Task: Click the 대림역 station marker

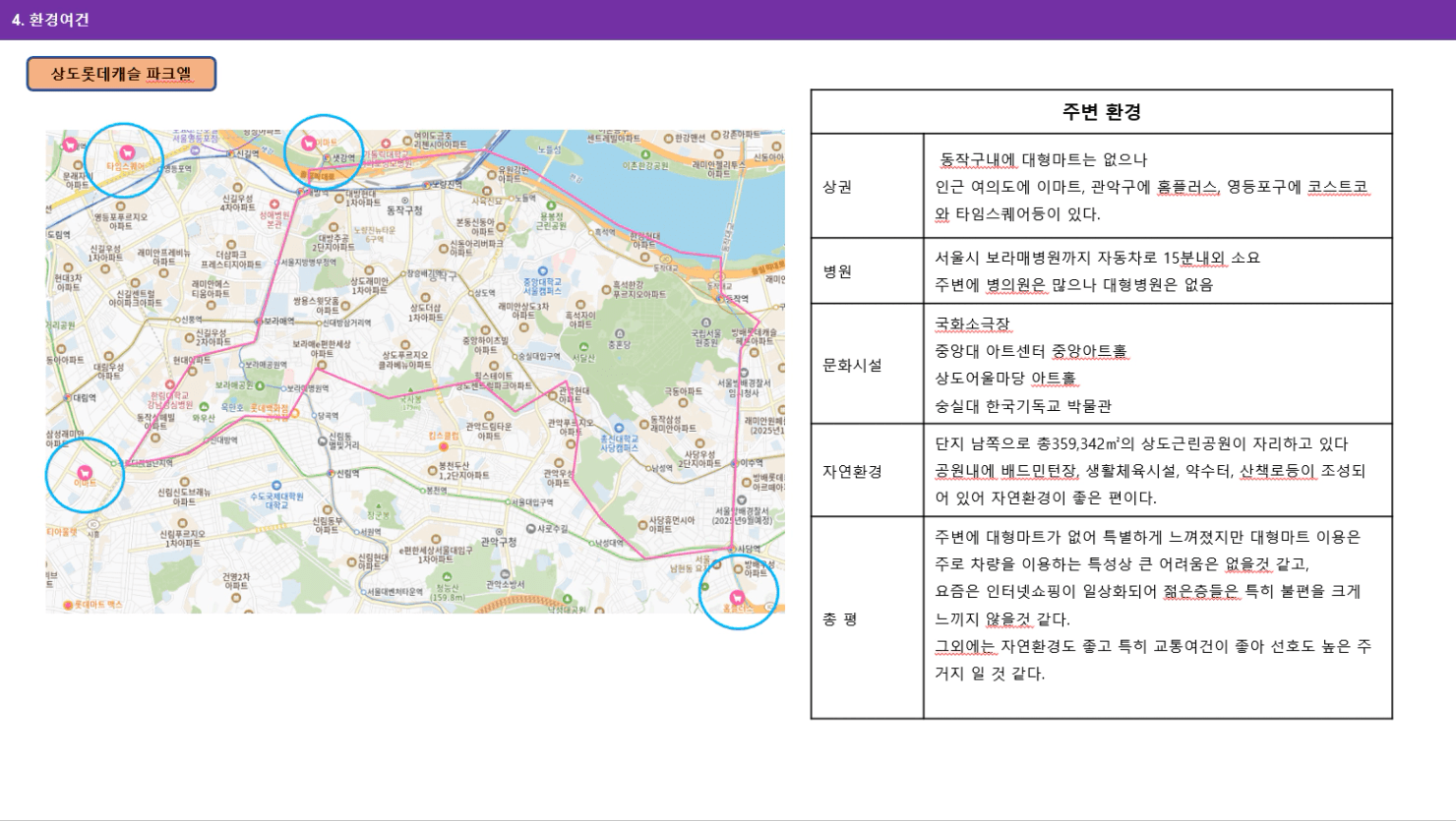Action: point(69,398)
